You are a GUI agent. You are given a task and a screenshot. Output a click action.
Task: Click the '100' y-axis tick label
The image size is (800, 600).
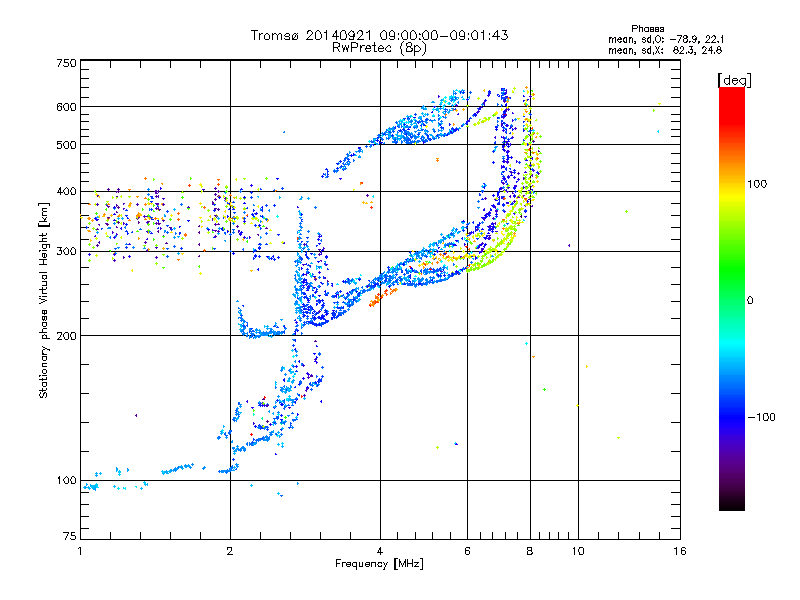coord(66,480)
